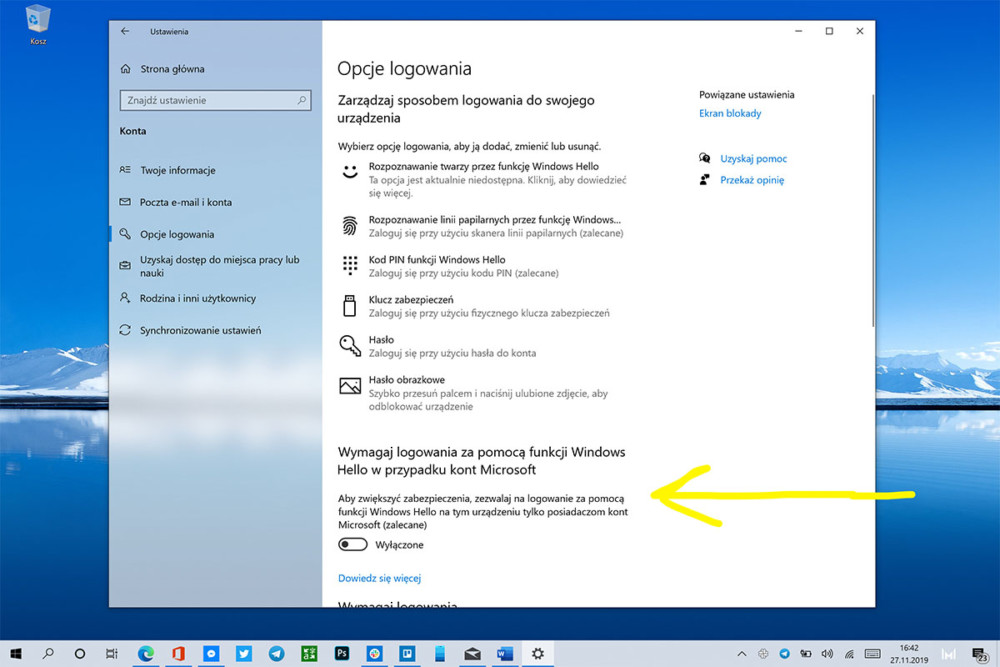Open Cortana circle in taskbar
Screen dimensions: 1000x667
coord(80,654)
